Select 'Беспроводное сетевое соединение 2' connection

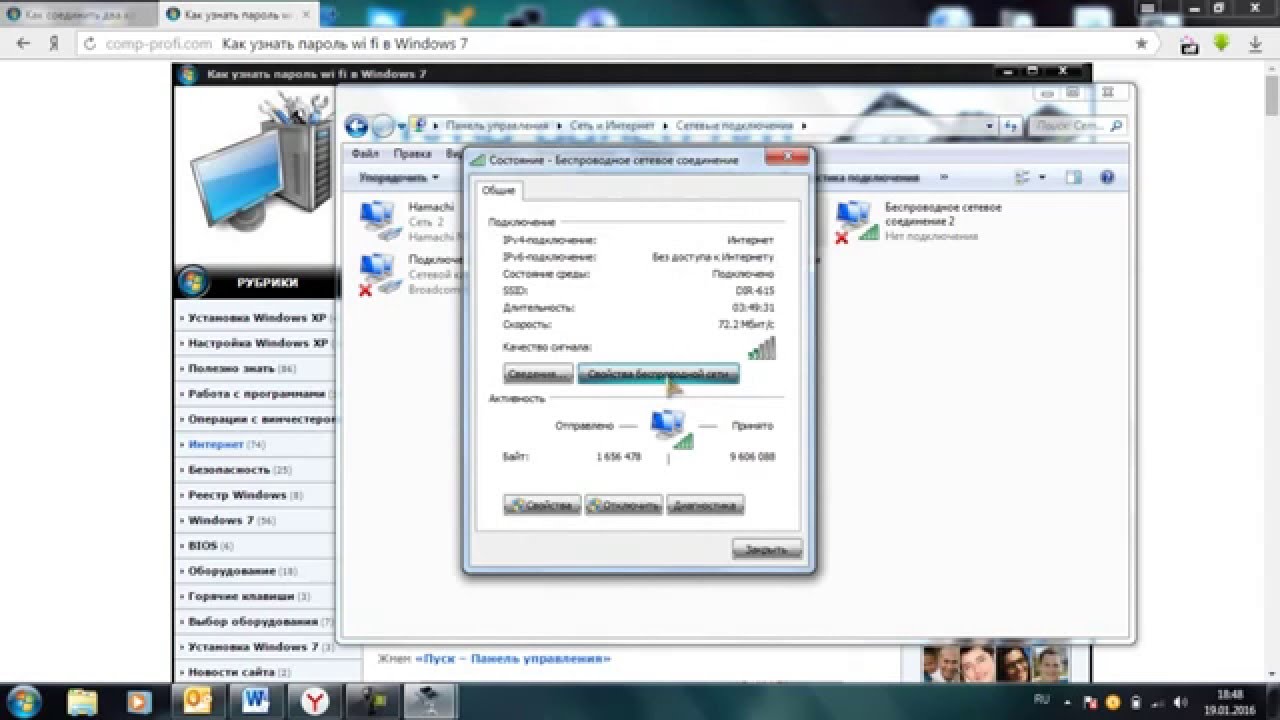click(x=920, y=221)
